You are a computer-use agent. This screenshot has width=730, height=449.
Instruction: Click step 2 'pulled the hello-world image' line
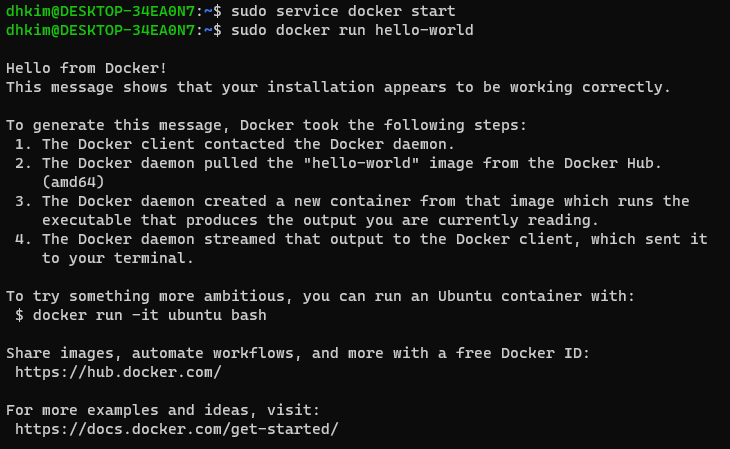[338, 163]
